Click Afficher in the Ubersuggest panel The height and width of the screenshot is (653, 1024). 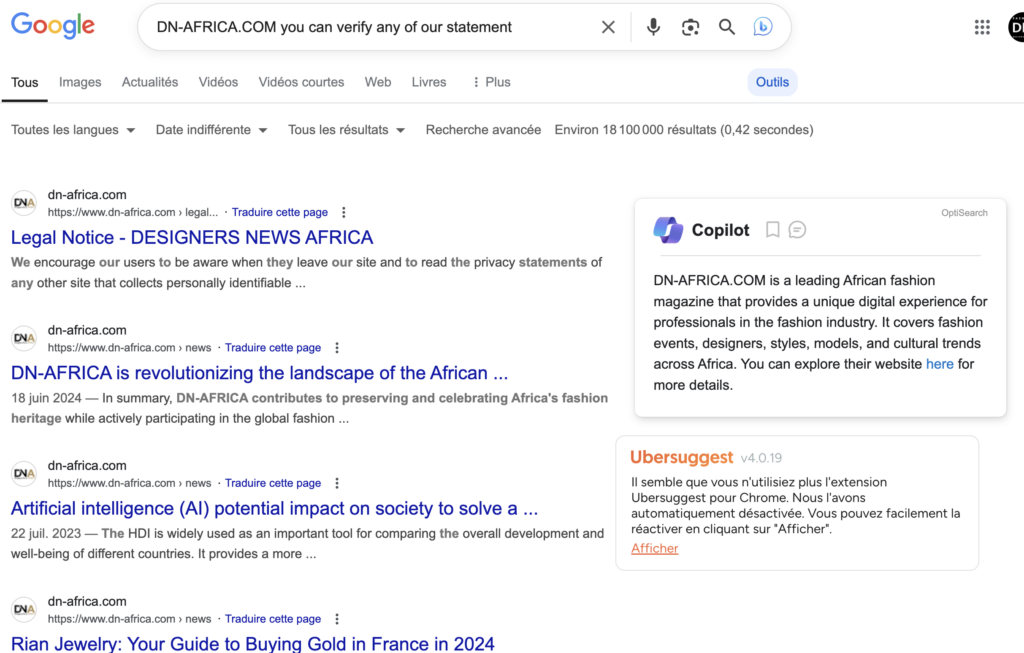[654, 549]
